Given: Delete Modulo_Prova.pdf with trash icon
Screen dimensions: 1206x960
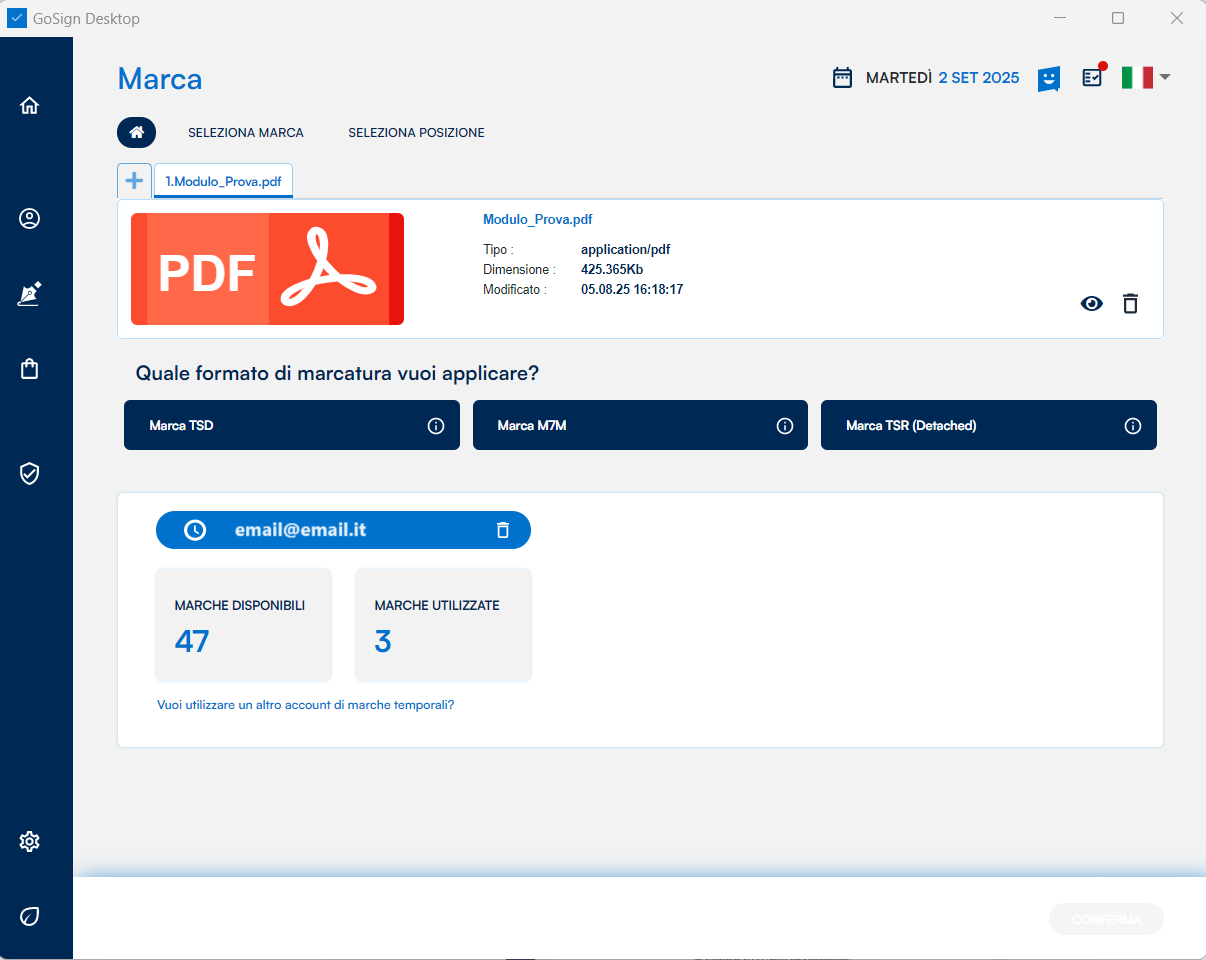Looking at the screenshot, I should [x=1130, y=304].
